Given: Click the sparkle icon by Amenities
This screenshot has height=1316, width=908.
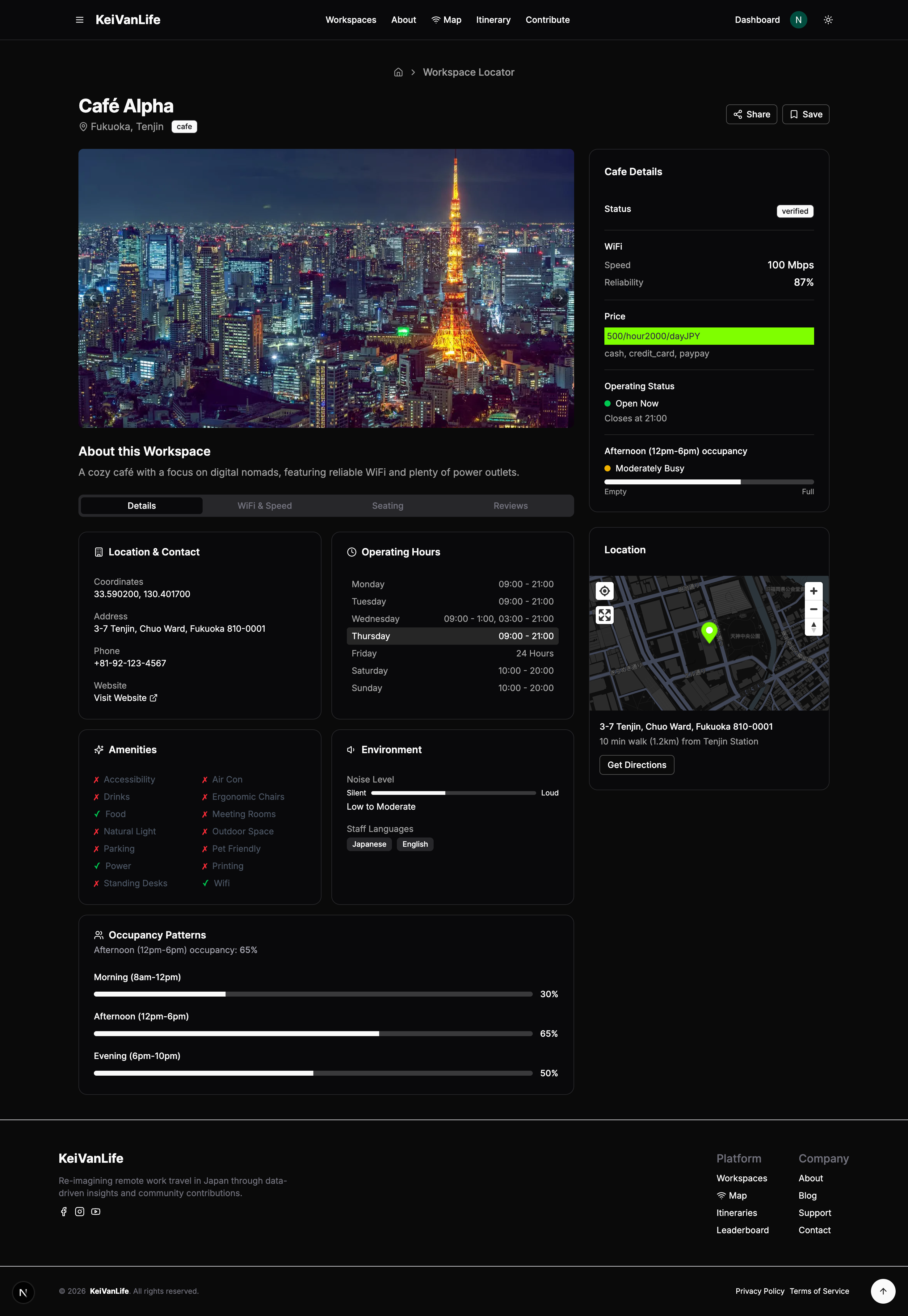Looking at the screenshot, I should click(99, 750).
